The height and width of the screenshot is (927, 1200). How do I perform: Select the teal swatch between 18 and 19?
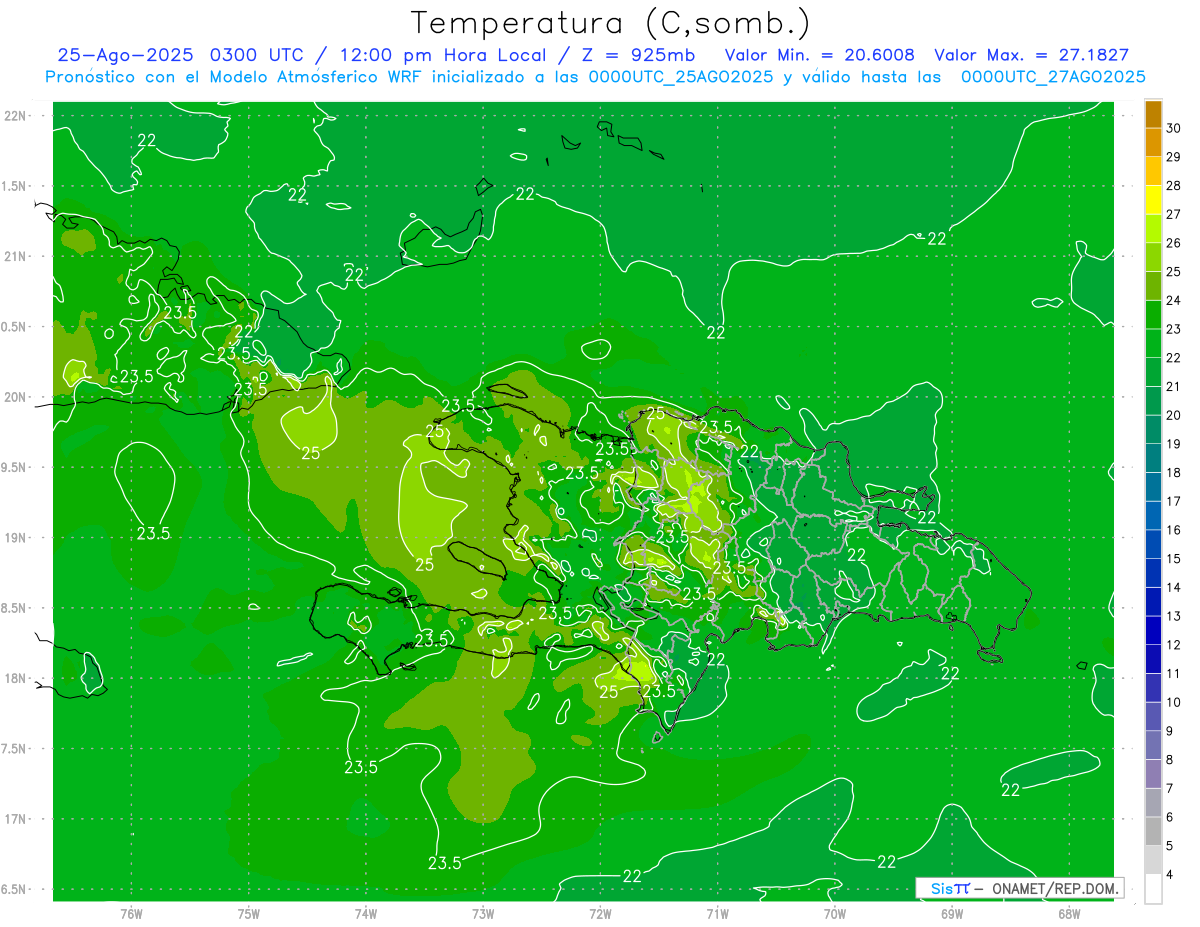tap(1153, 458)
